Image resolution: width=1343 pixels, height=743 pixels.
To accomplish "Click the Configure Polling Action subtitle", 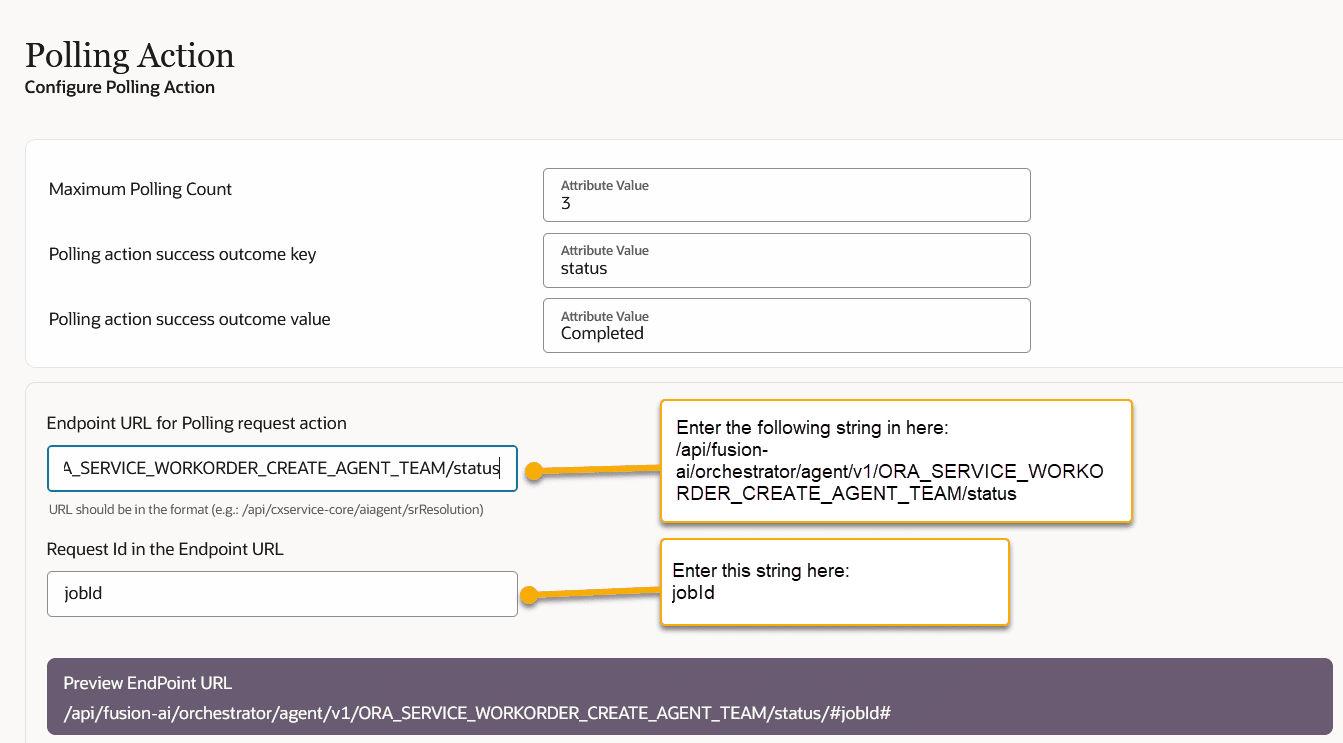I will point(120,87).
